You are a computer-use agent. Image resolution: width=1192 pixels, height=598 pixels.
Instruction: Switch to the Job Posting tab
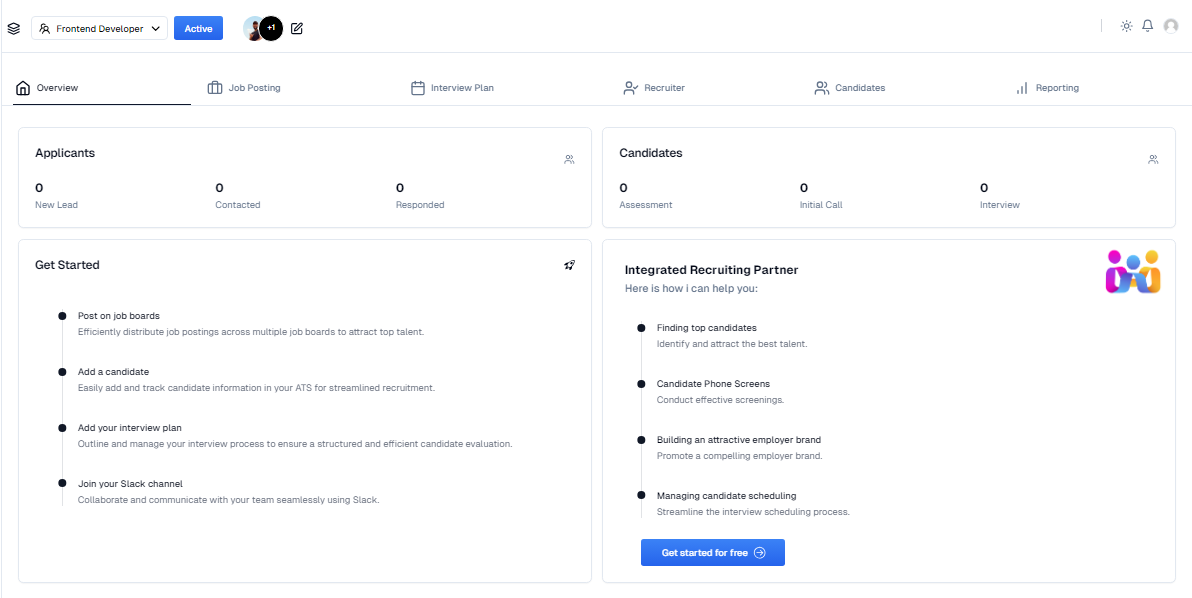[x=244, y=88]
